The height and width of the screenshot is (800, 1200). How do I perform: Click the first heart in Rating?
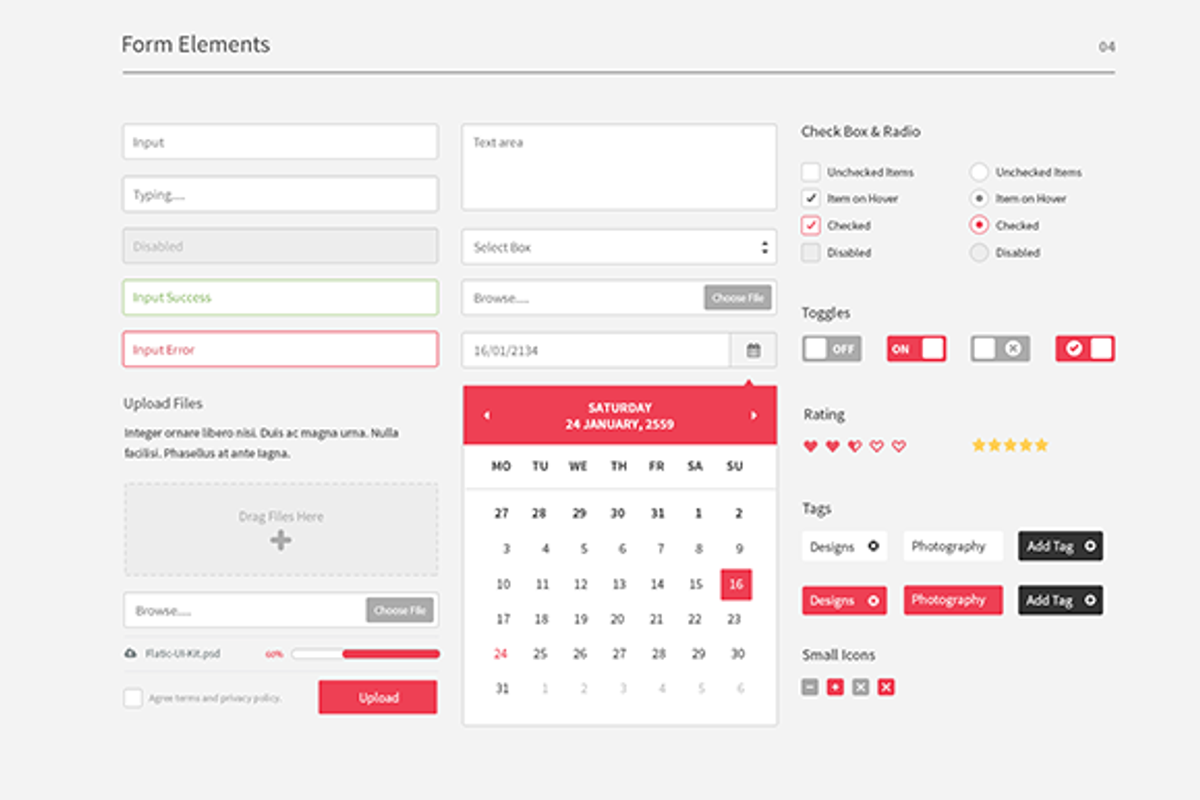(x=811, y=446)
